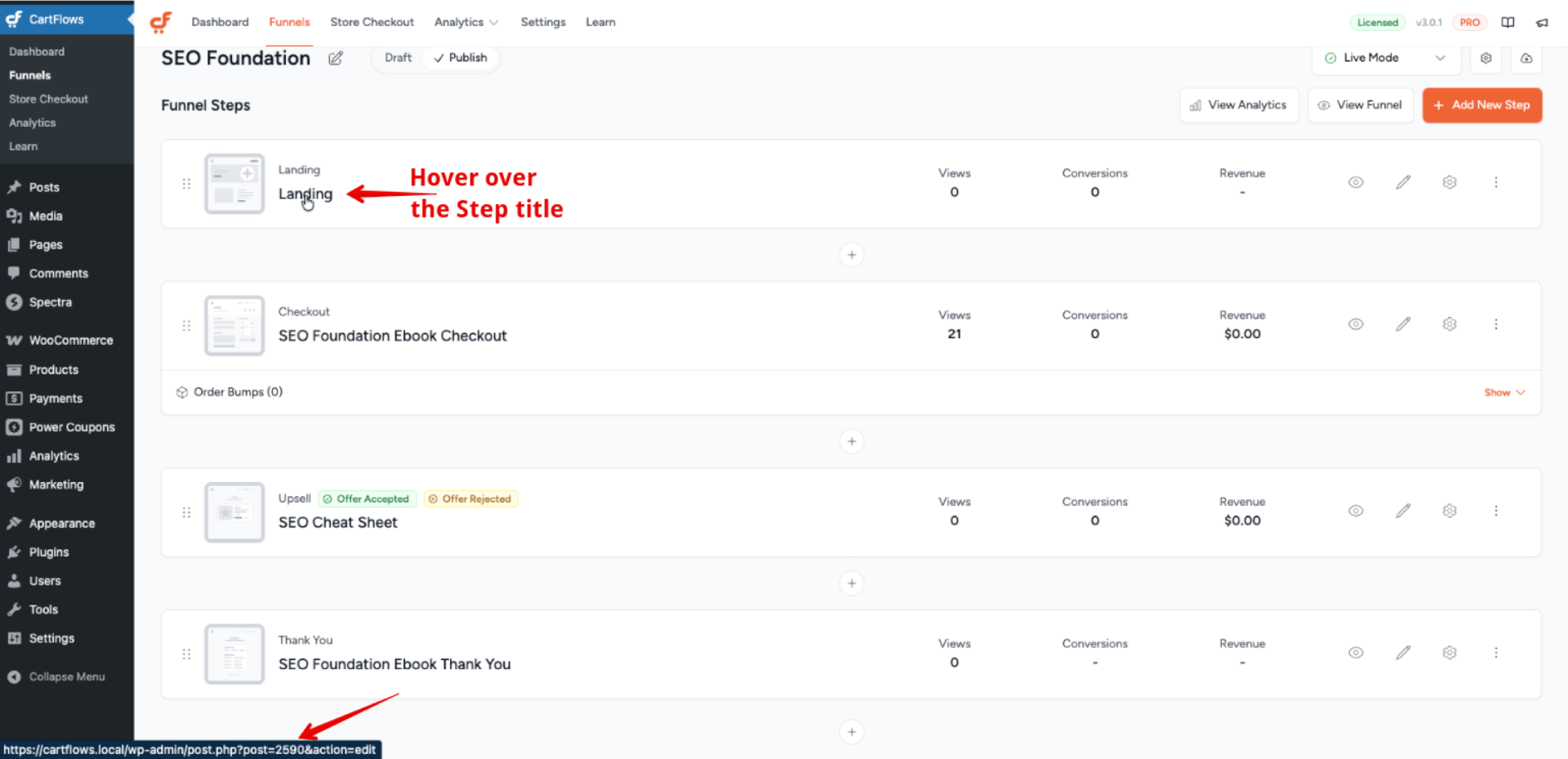Collapse the WordPress admin menu
The image size is (1568, 759).
[x=56, y=676]
